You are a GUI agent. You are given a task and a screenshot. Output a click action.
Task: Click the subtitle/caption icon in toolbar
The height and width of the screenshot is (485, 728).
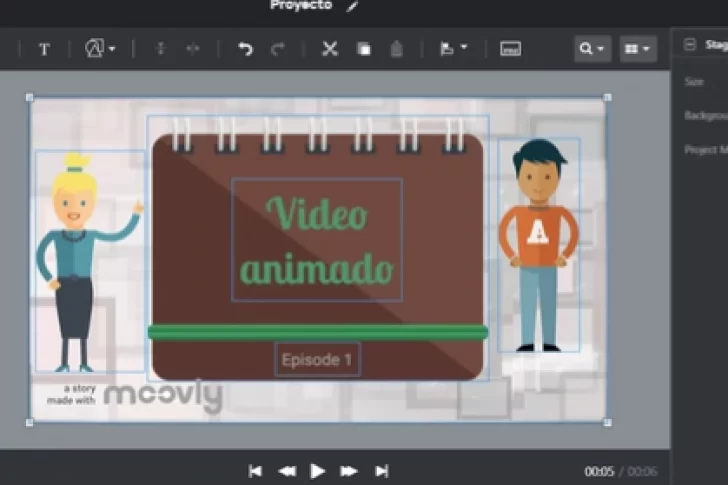click(x=510, y=49)
